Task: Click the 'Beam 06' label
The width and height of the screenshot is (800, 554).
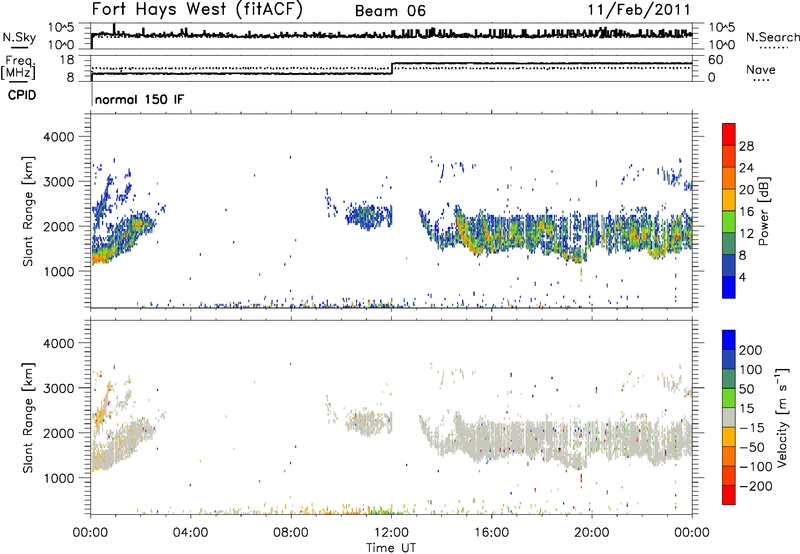Action: click(390, 11)
